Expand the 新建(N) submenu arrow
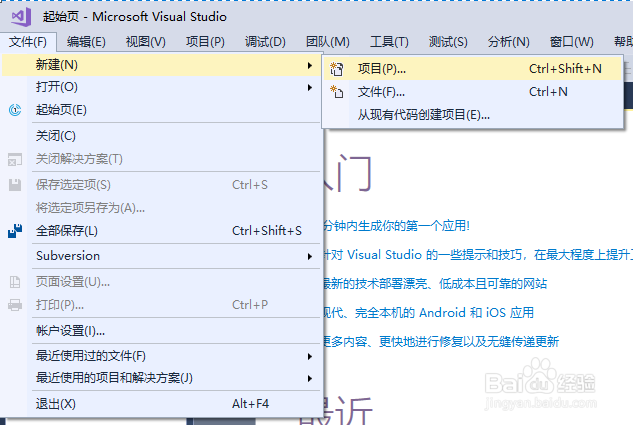633x425 pixels. (x=310, y=65)
